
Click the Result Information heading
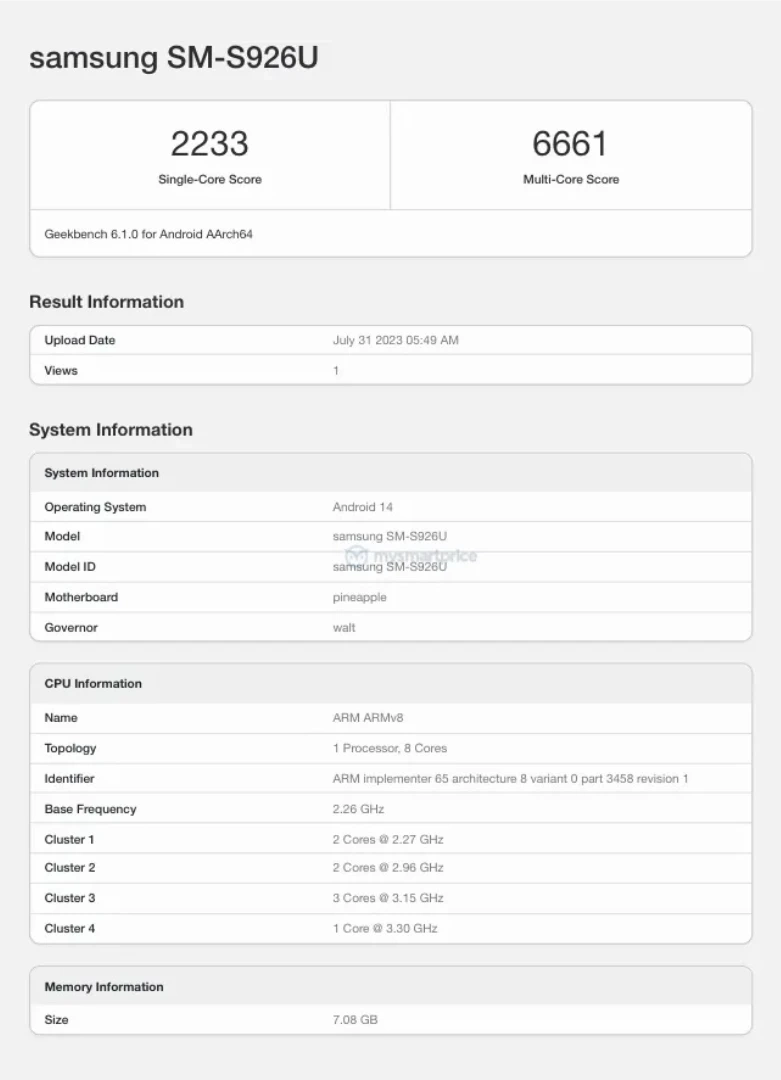pos(106,302)
